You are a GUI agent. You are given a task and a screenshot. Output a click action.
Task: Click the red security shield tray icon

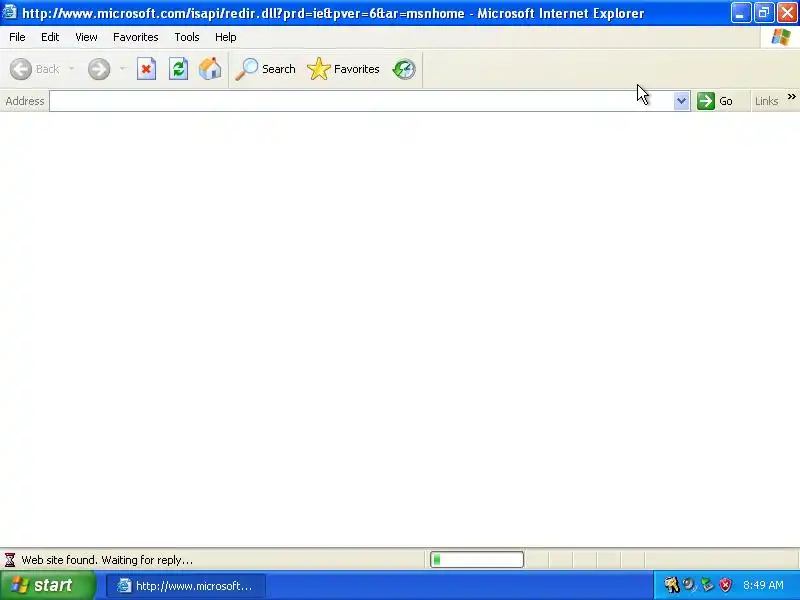725,585
